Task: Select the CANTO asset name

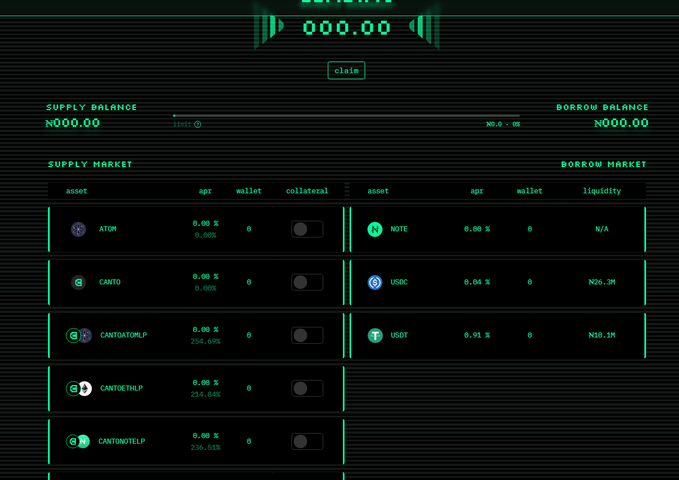Action: pos(110,282)
